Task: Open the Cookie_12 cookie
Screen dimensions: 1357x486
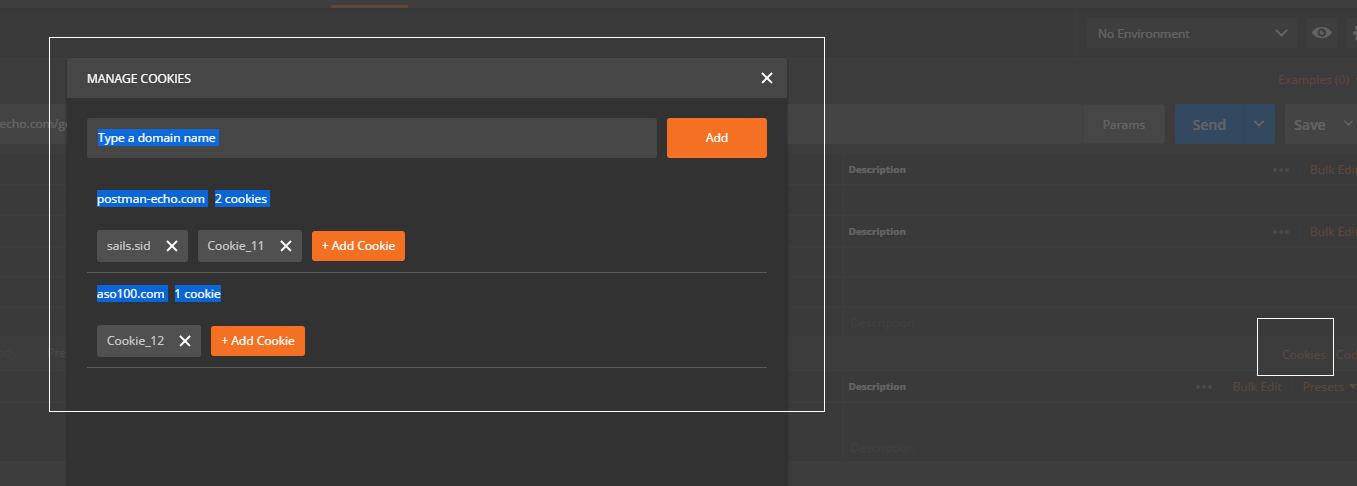Action: pyautogui.click(x=136, y=341)
